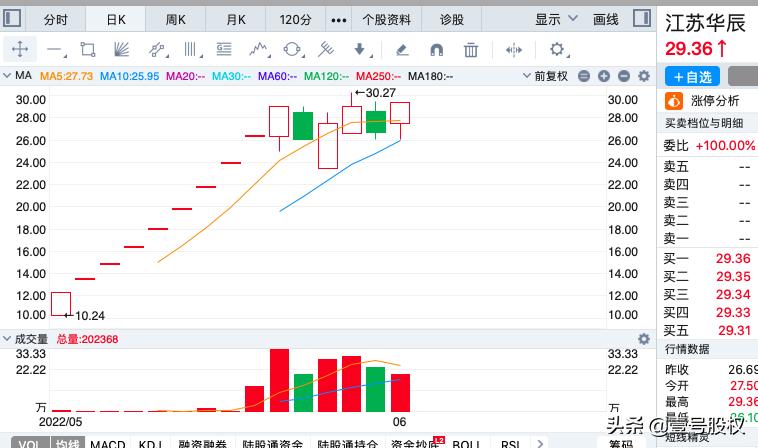Open the 诊股 tab
The width and height of the screenshot is (758, 448).
point(452,20)
